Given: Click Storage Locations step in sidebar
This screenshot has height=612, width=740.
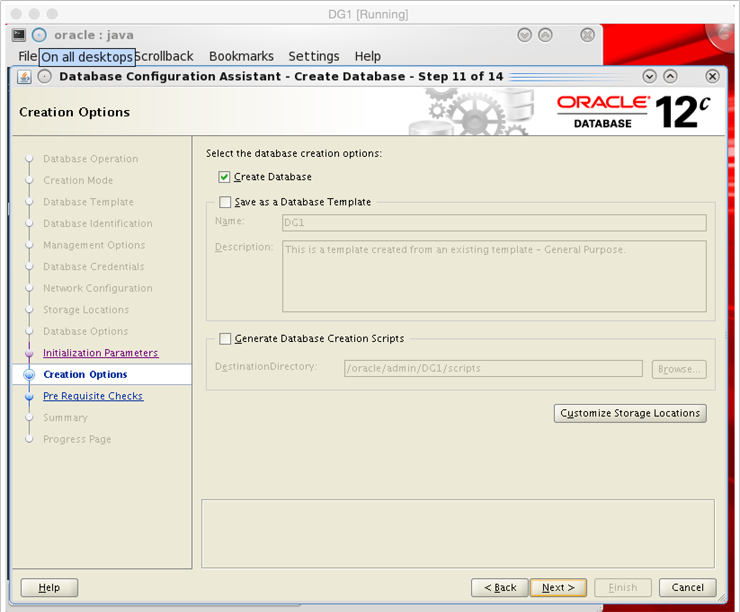Looking at the screenshot, I should click(x=86, y=310).
